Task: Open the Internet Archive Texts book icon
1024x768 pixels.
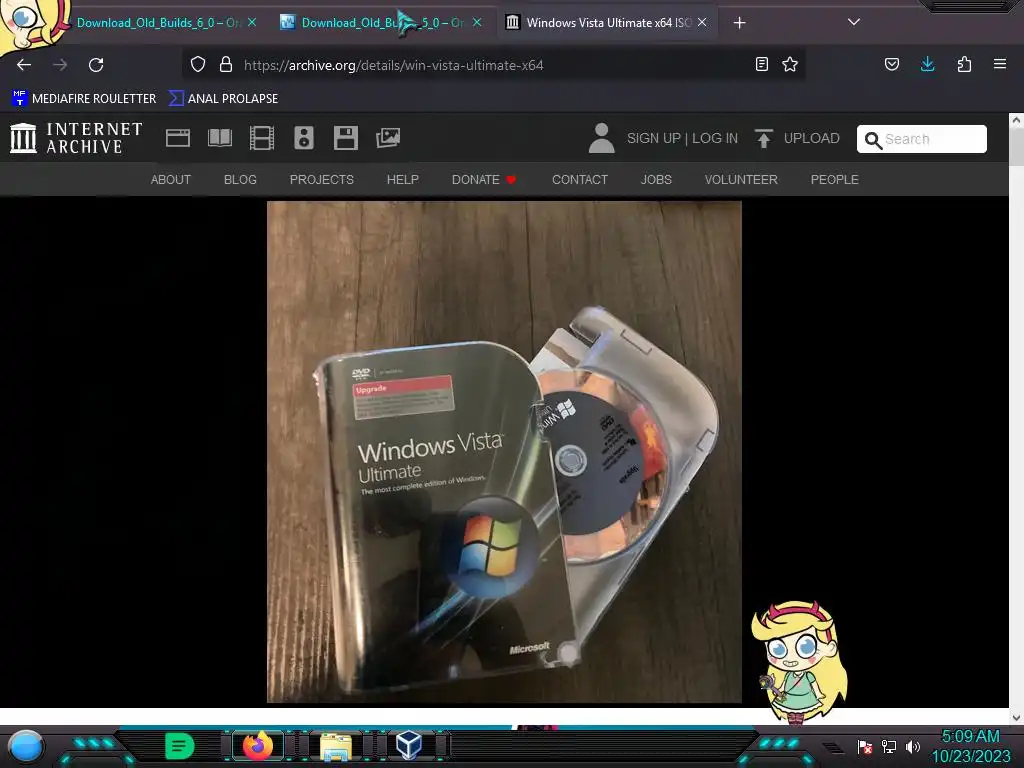Action: (x=220, y=138)
